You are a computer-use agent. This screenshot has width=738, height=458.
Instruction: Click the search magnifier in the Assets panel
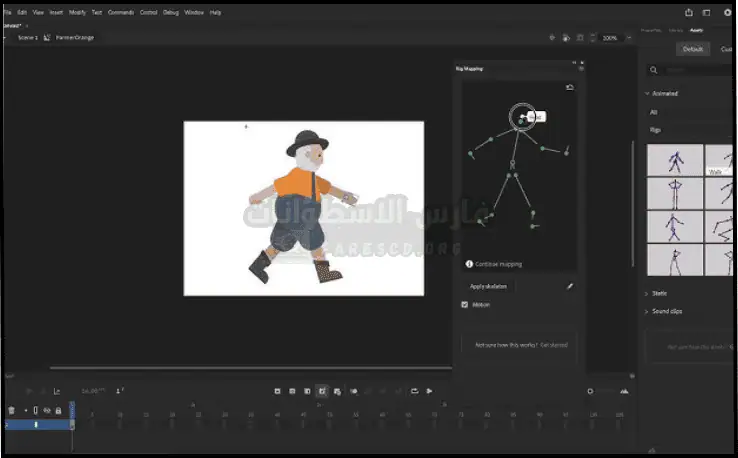tap(653, 70)
